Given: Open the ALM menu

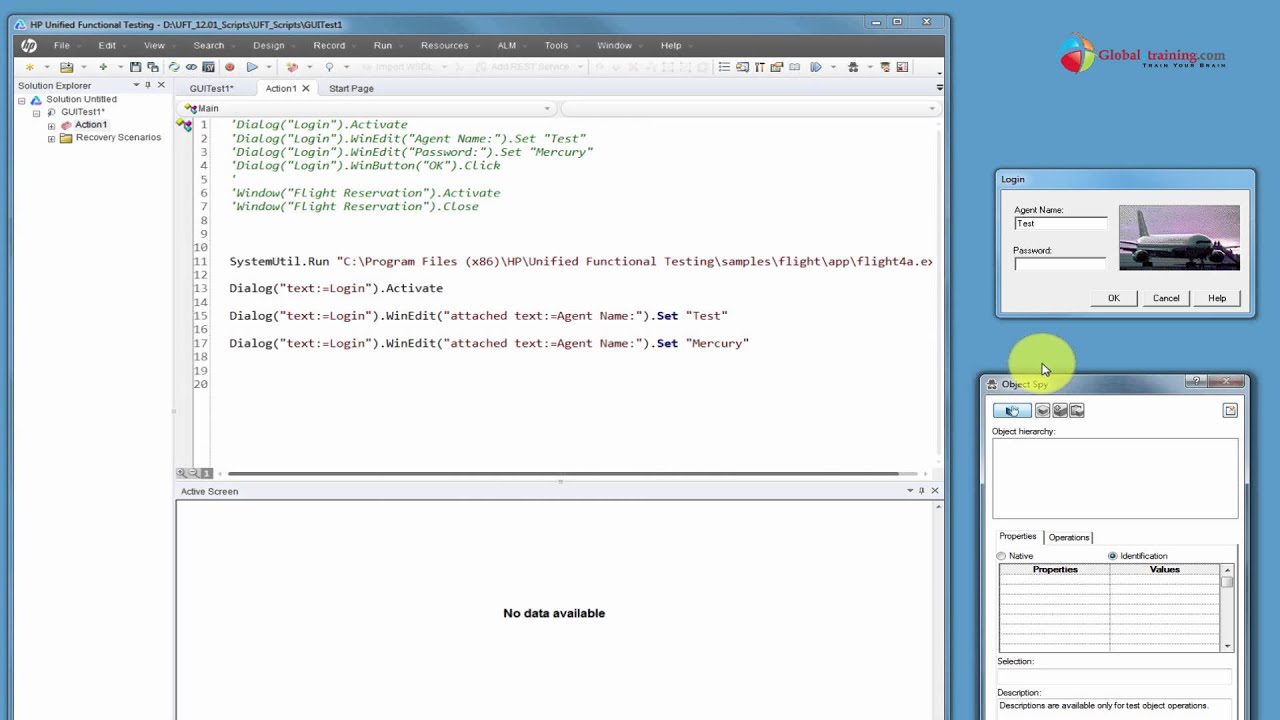Looking at the screenshot, I should (x=507, y=45).
